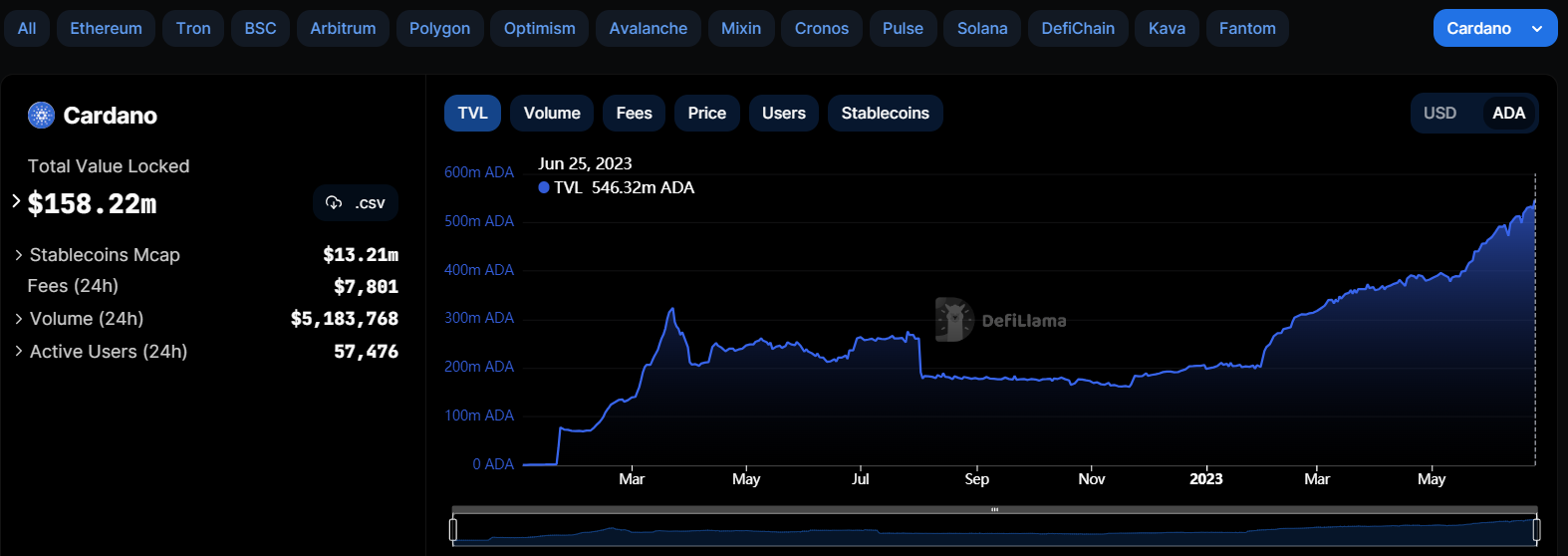Open the Cronos chain link
Viewport: 1568px width, 556px height.
click(x=822, y=28)
